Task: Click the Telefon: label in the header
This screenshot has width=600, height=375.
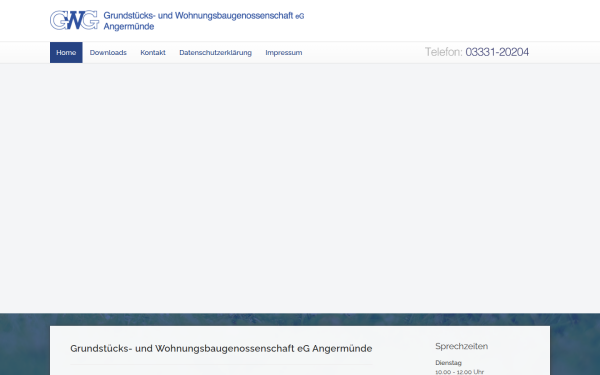Action: pos(444,52)
